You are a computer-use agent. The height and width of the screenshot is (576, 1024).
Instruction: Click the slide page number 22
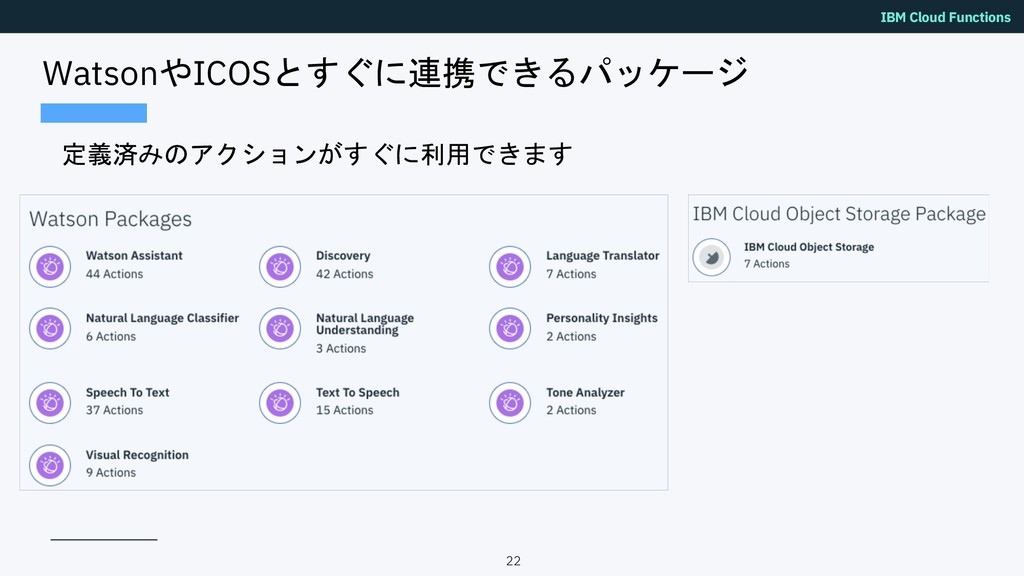(x=513, y=560)
